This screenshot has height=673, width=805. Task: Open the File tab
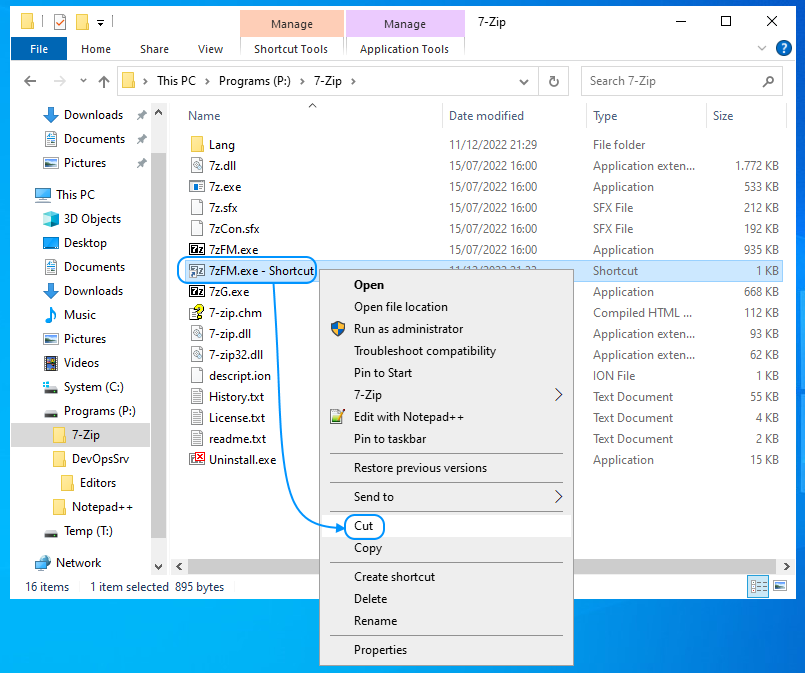[39, 49]
